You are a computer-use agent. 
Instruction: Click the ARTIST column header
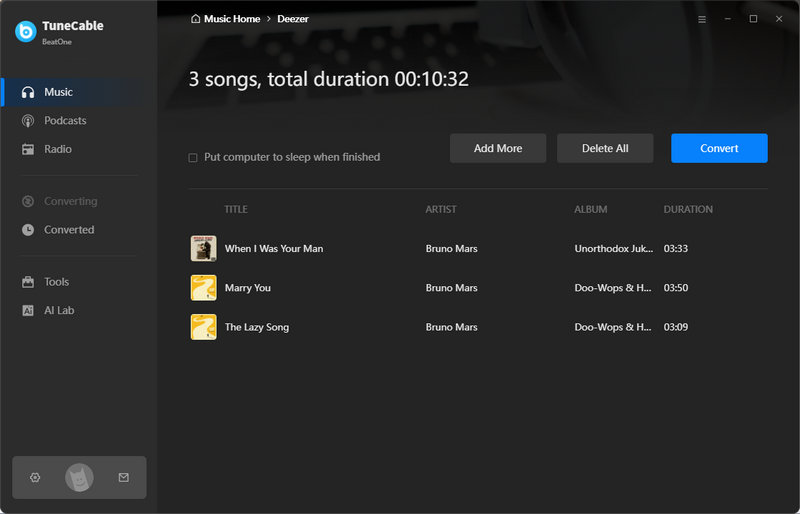point(441,209)
